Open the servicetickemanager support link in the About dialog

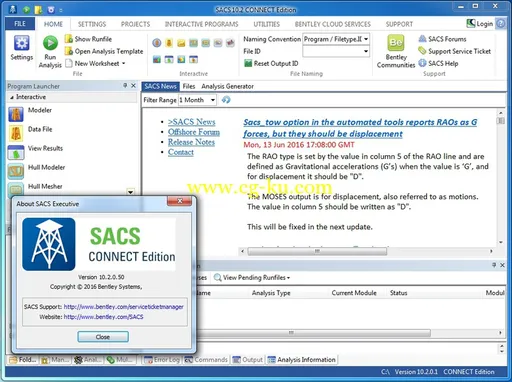(123, 307)
